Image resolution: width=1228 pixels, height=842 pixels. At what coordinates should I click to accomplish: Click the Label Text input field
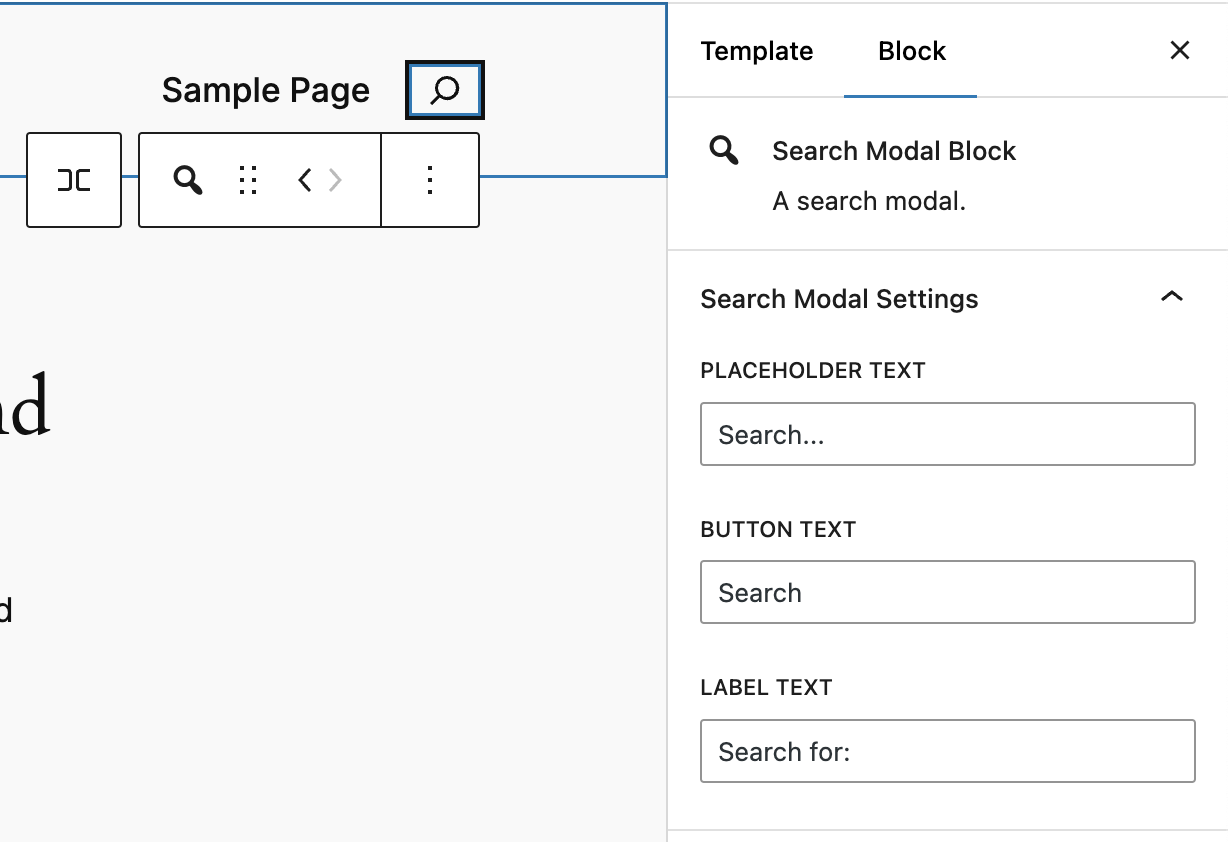(x=948, y=751)
